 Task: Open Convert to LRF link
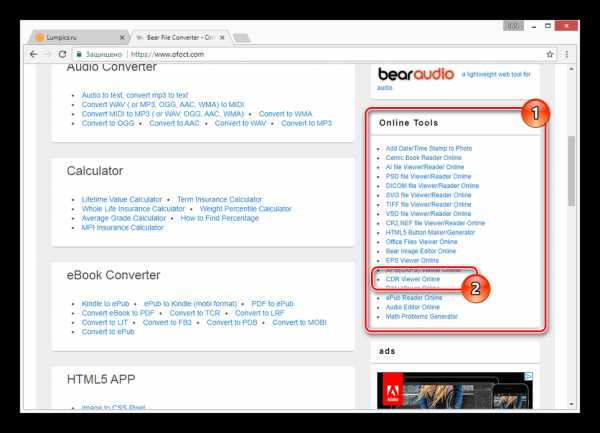coord(260,313)
